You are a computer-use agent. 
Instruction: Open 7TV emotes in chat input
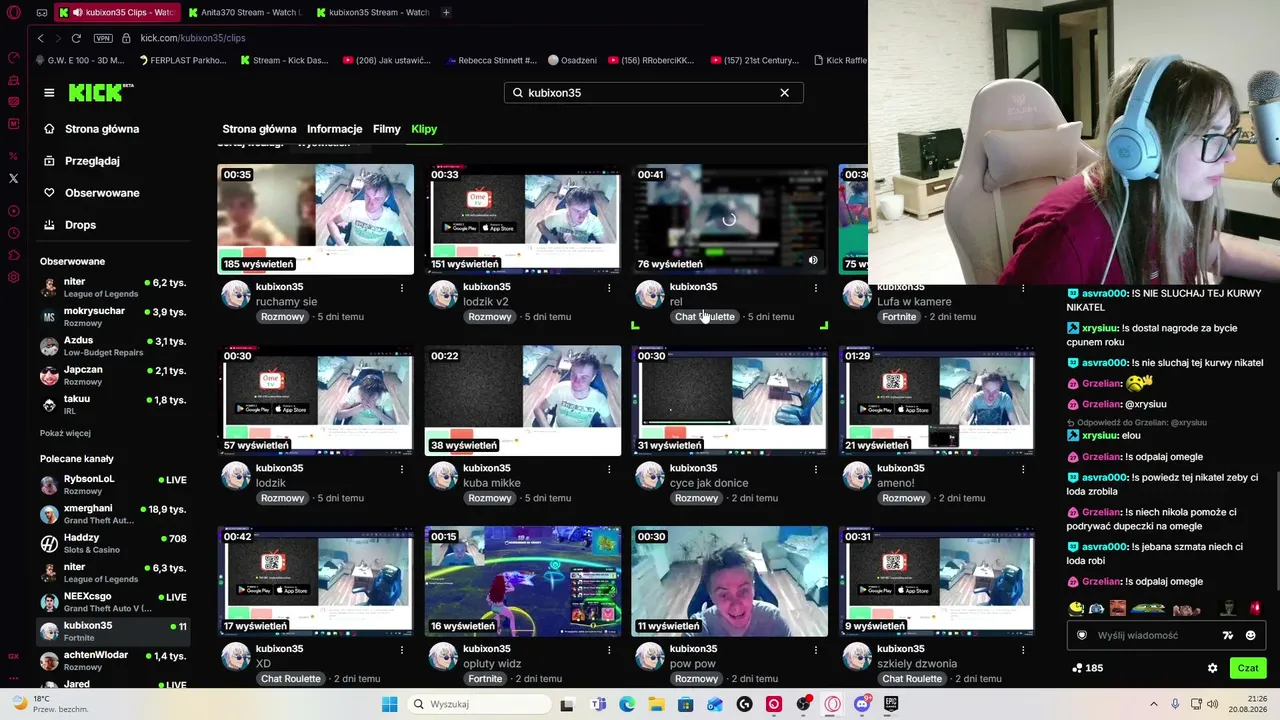tap(1228, 635)
